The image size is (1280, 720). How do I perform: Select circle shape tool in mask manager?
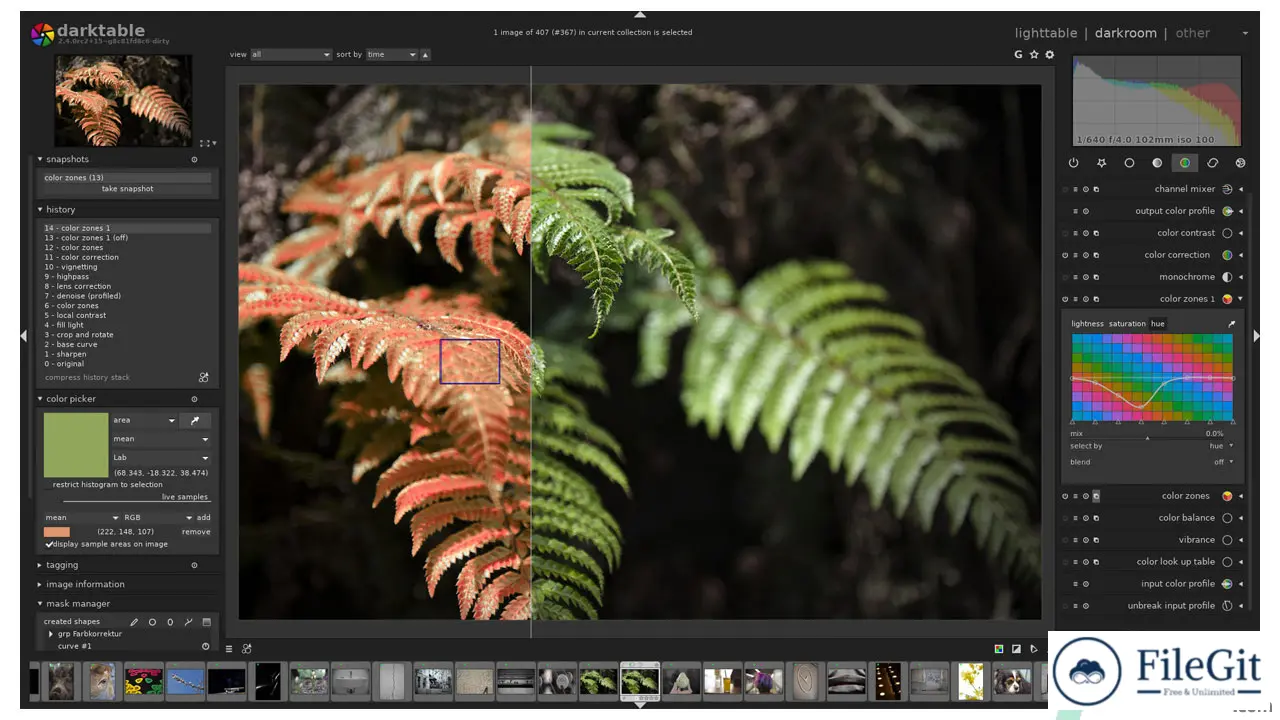pyautogui.click(x=152, y=622)
